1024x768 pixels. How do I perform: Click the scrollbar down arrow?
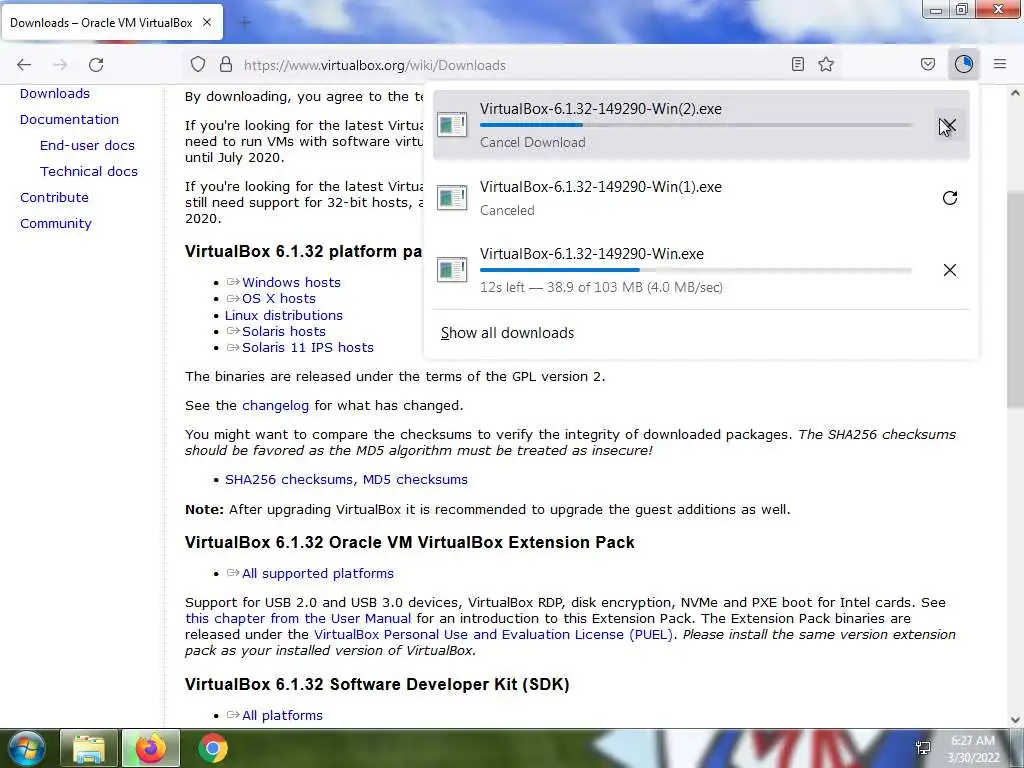(1015, 719)
